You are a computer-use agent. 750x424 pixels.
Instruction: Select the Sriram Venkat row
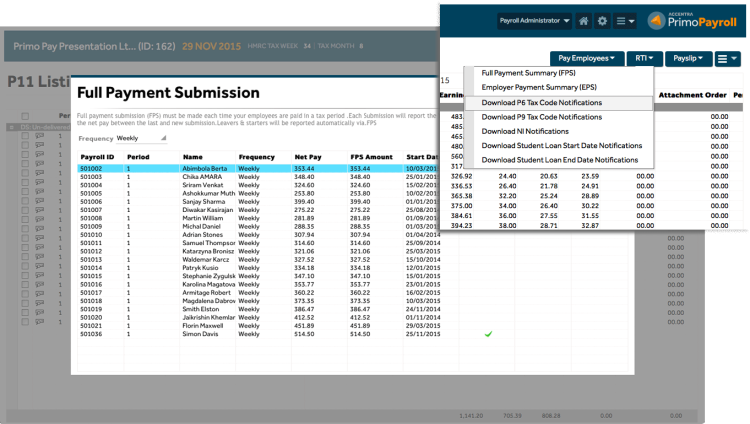(x=257, y=185)
